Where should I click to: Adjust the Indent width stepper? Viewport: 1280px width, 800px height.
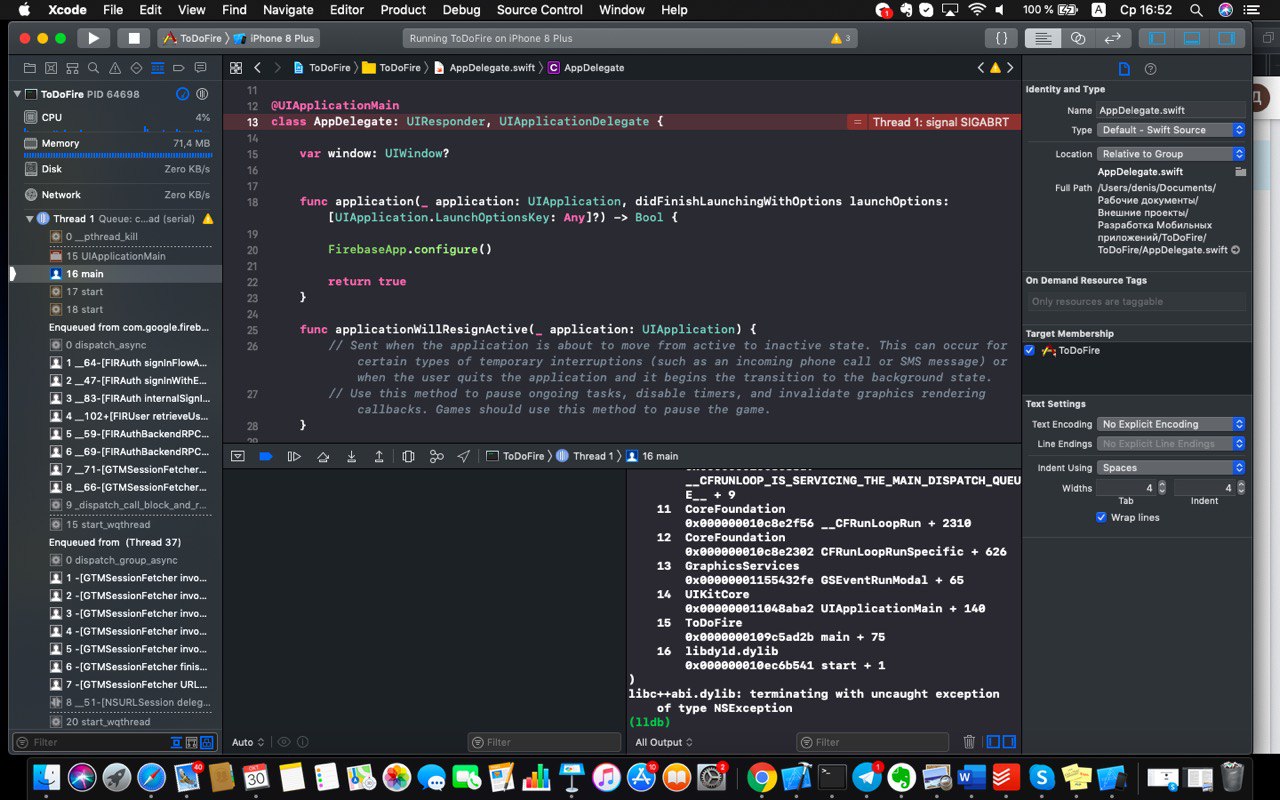click(x=1242, y=488)
